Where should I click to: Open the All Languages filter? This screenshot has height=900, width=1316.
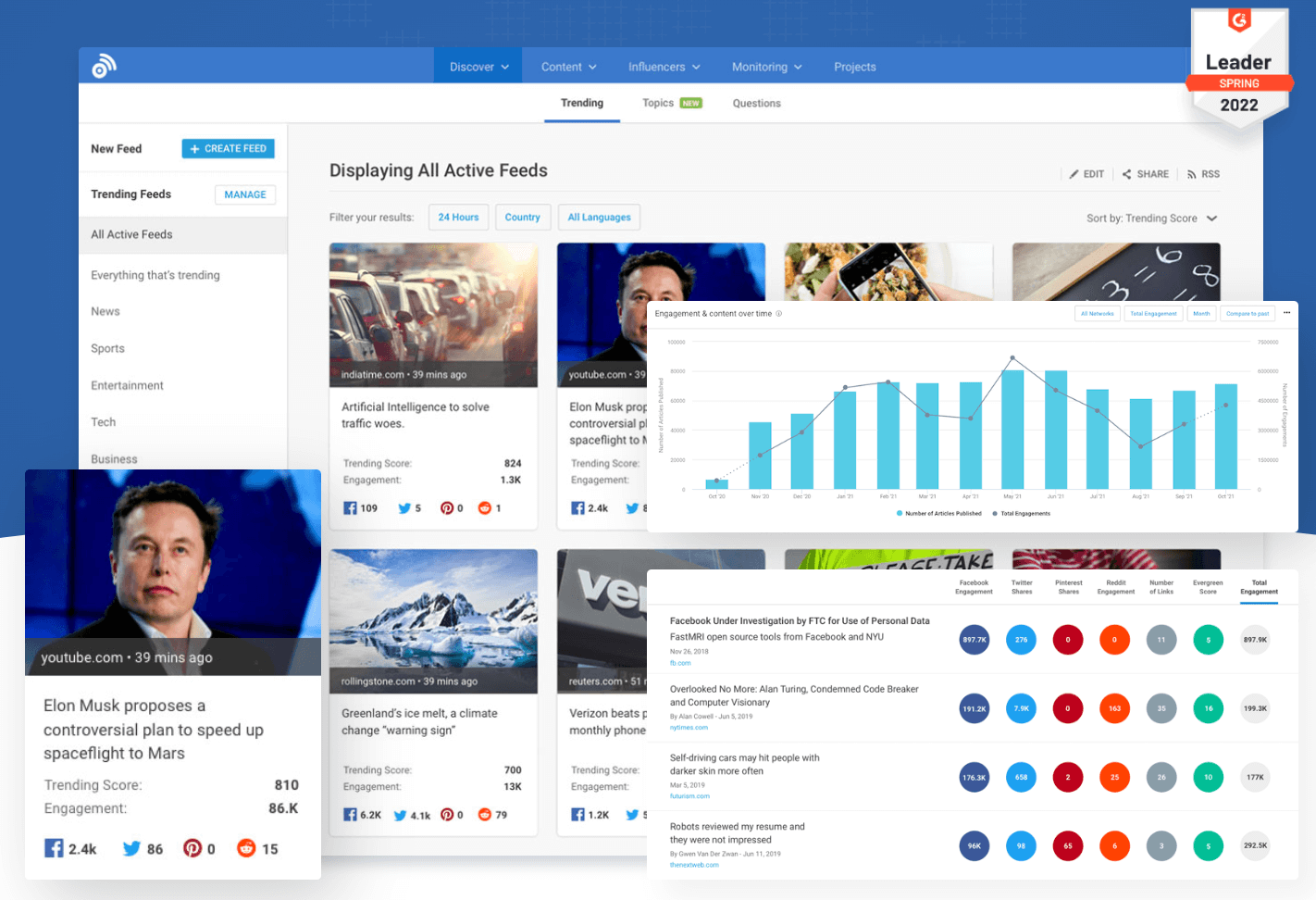tap(599, 218)
